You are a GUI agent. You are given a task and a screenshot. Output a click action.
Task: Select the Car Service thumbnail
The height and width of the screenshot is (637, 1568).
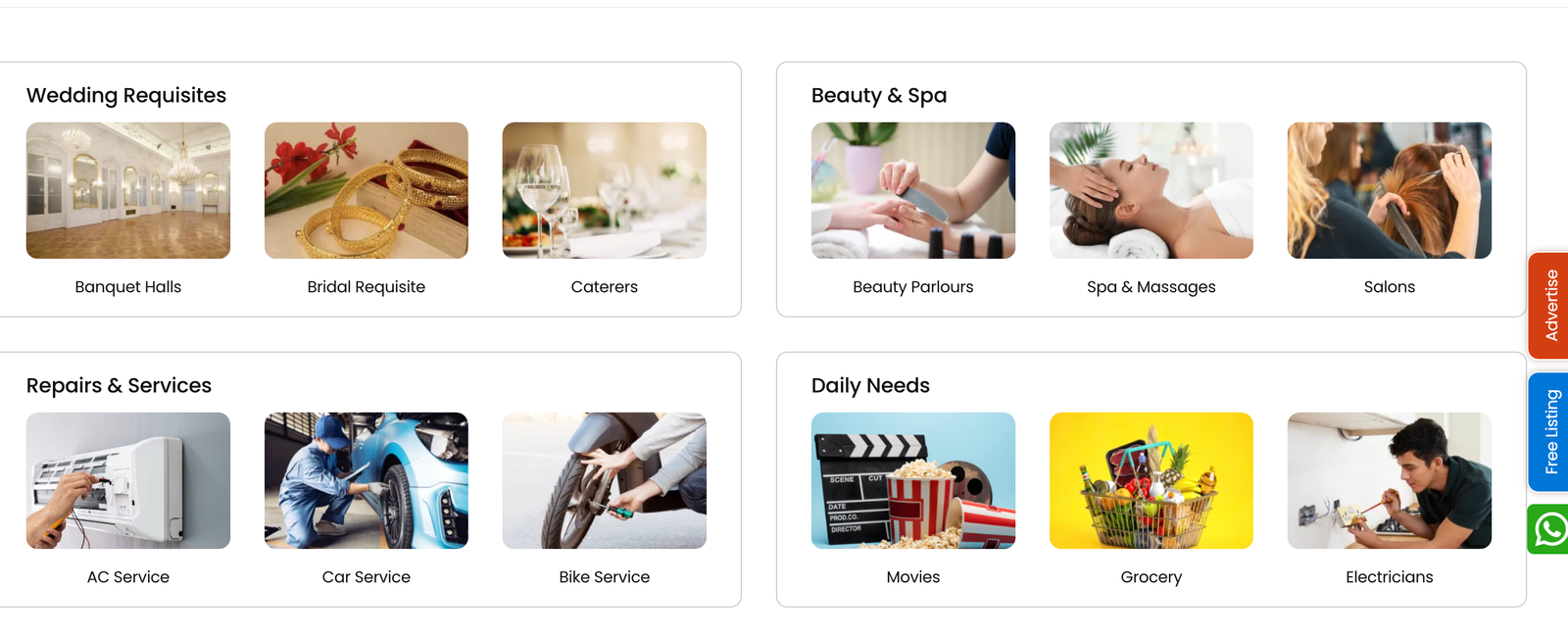point(367,480)
